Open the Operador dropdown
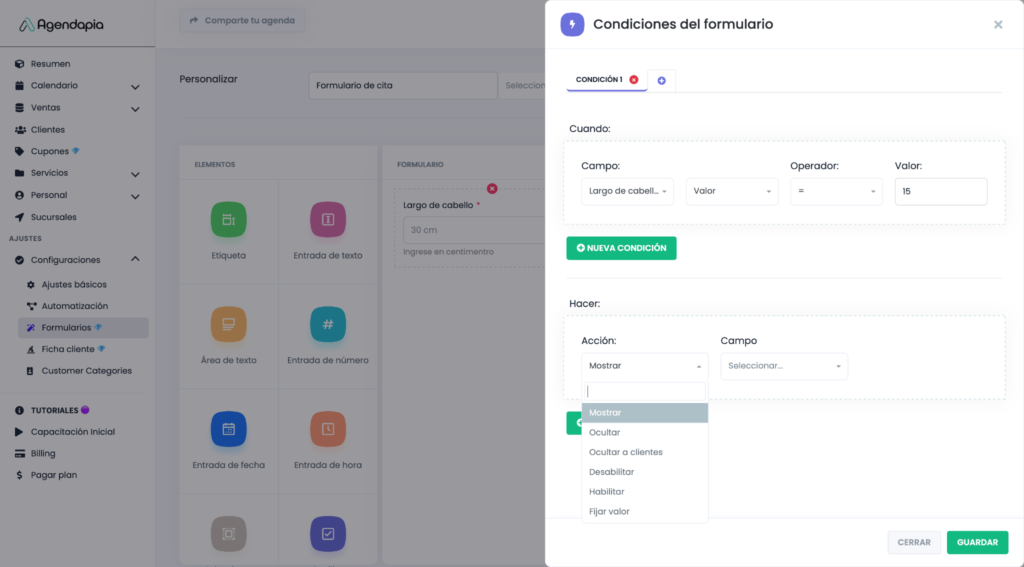This screenshot has height=567, width=1024. pos(836,191)
